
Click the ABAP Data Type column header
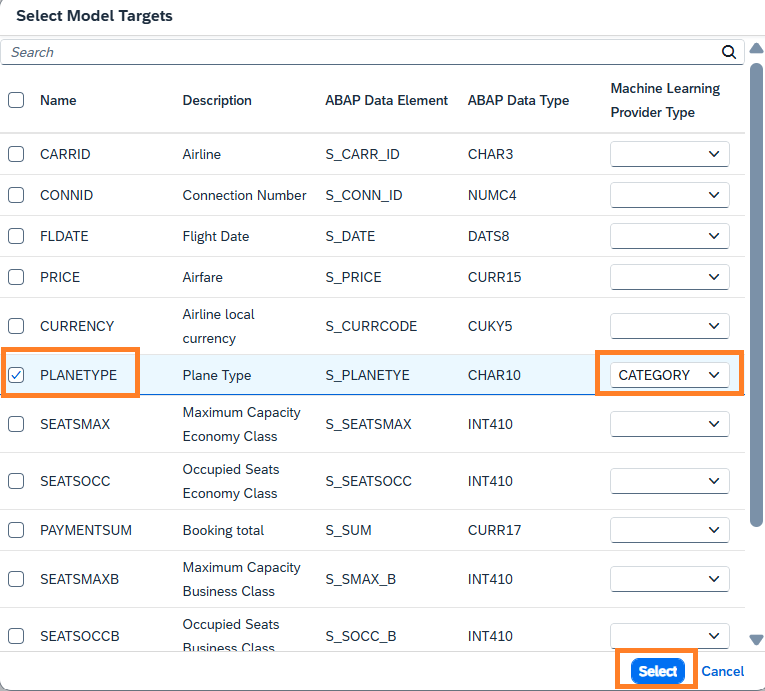(x=518, y=100)
